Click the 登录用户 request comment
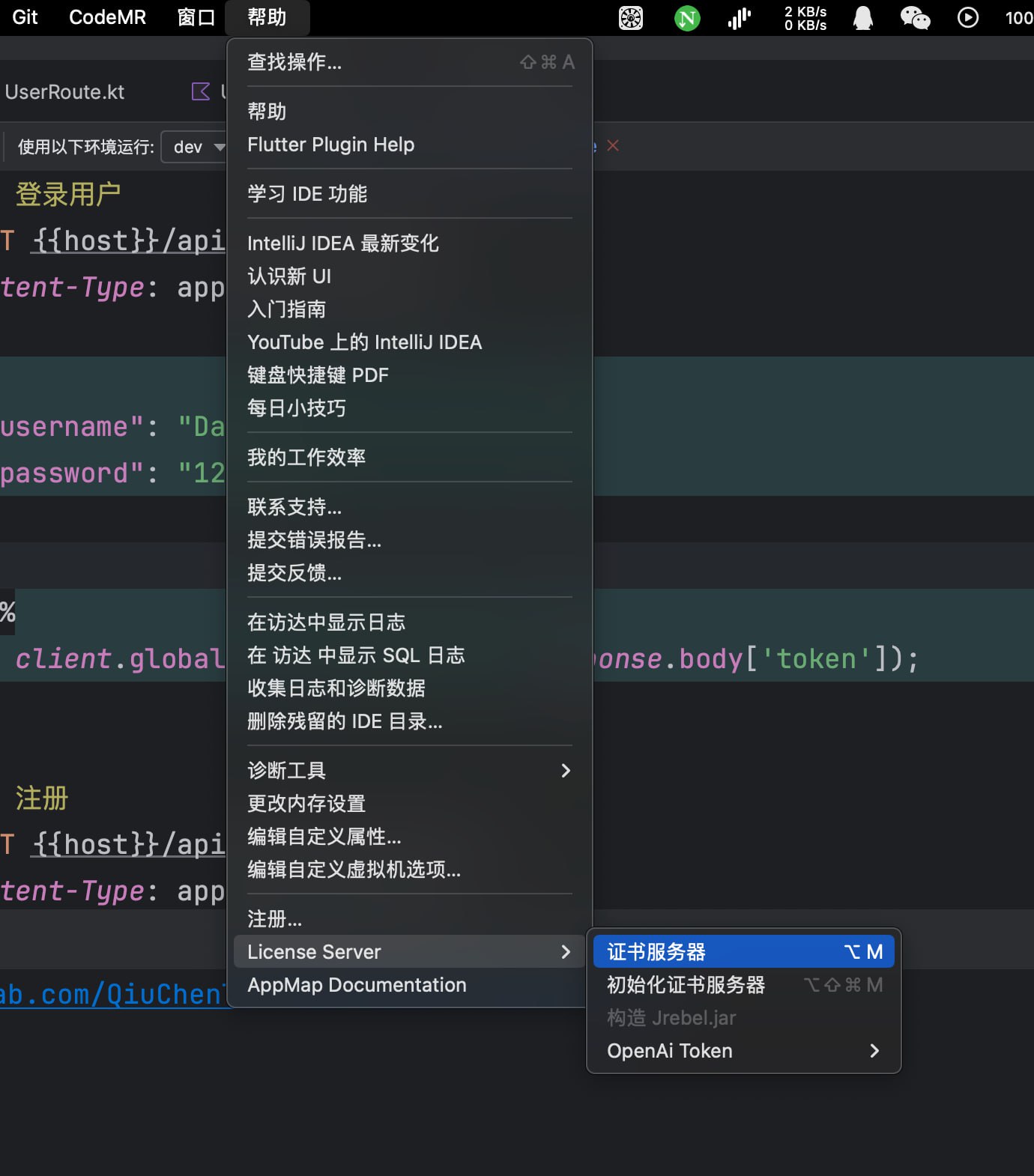This screenshot has height=1176, width=1034. point(68,194)
